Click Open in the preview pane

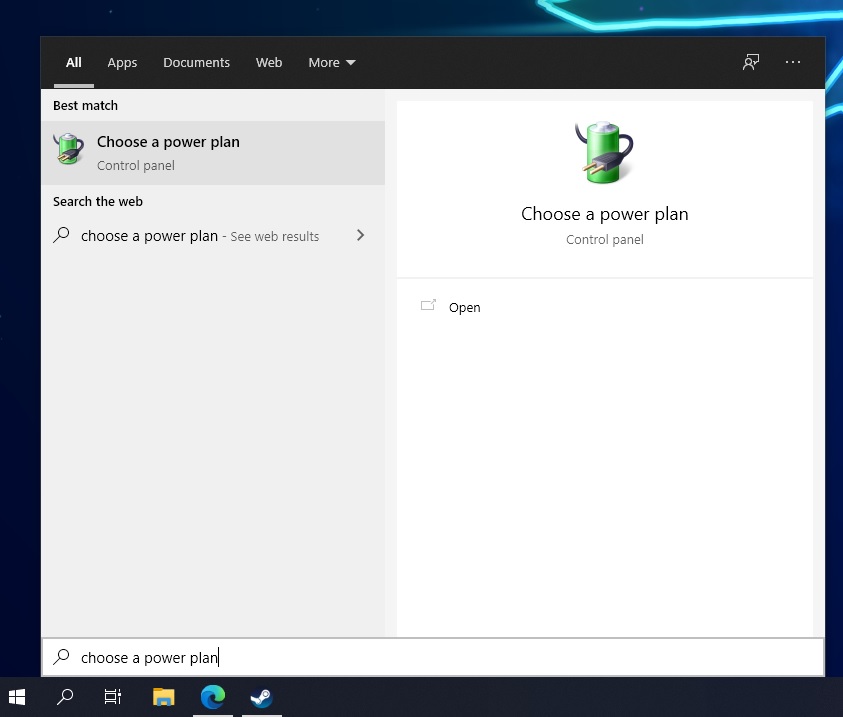point(465,307)
